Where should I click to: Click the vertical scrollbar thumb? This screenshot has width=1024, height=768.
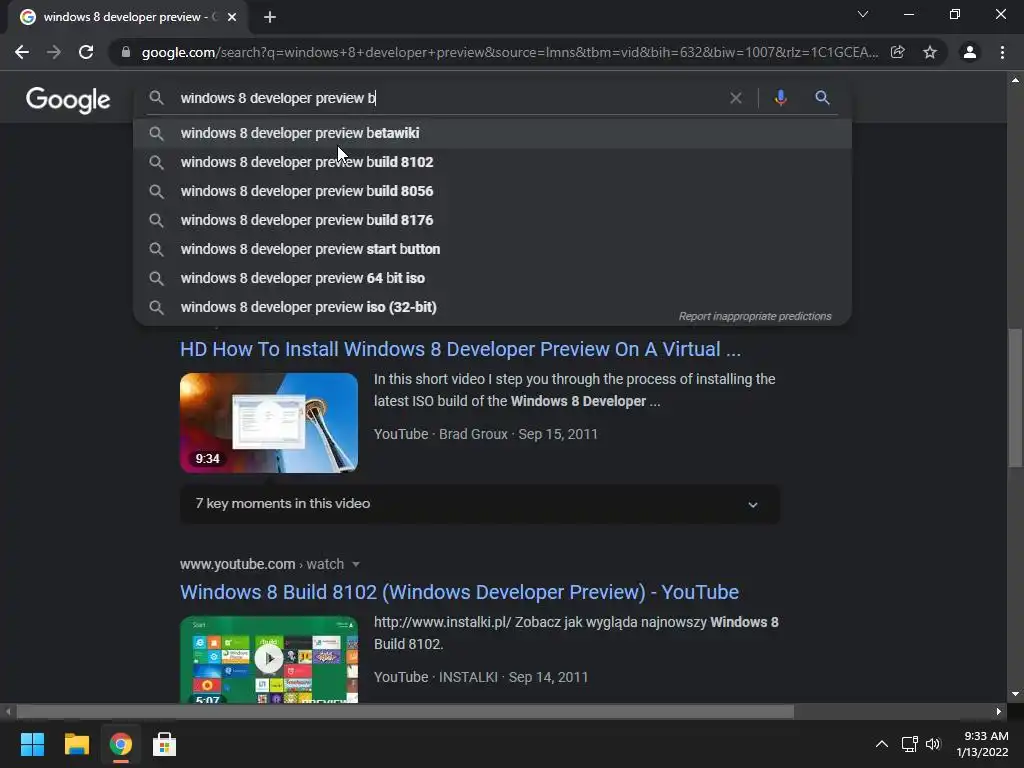(1015, 398)
